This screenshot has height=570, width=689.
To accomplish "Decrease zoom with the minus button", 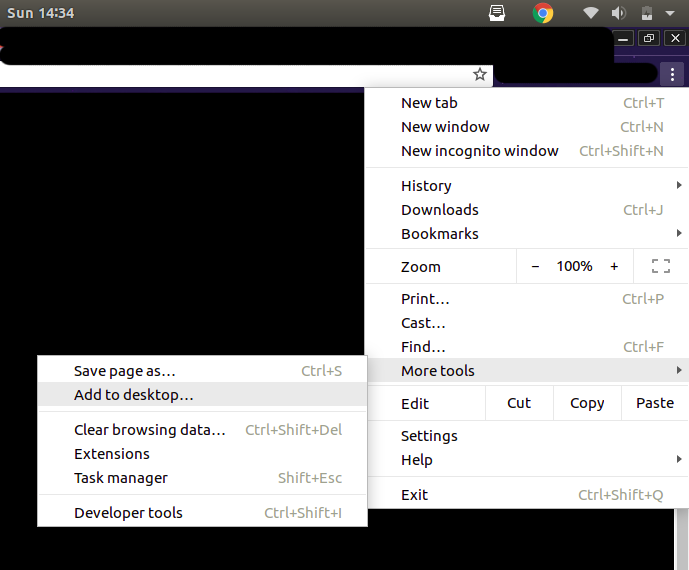I will pyautogui.click(x=535, y=266).
